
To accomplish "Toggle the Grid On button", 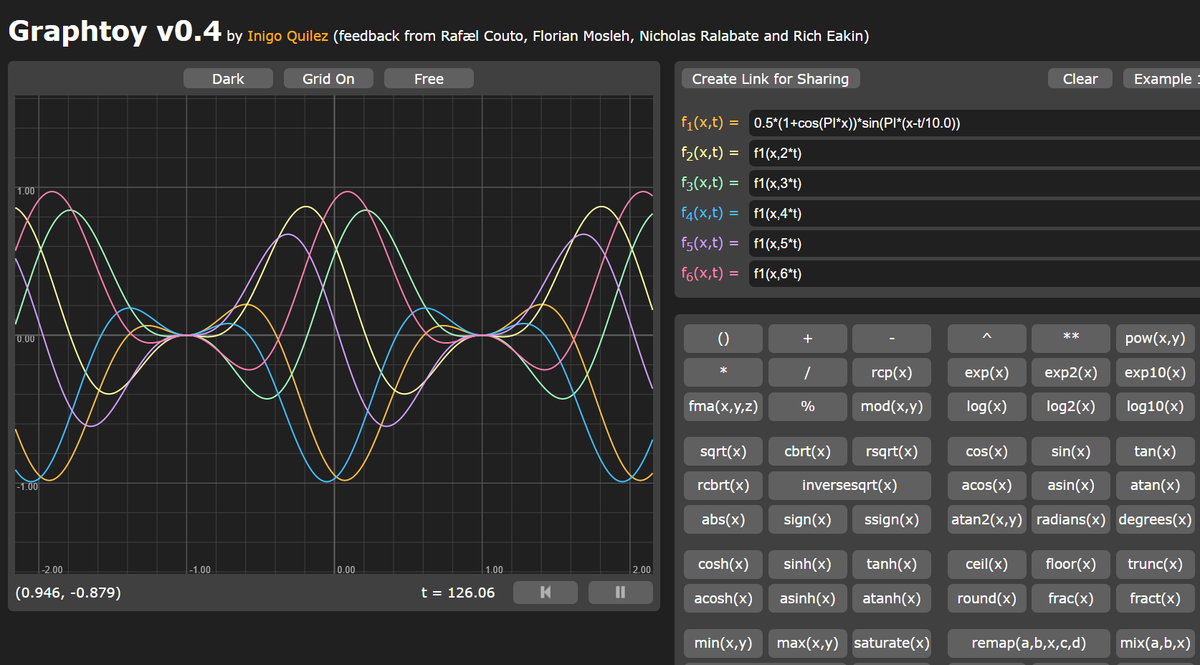I will click(329, 78).
